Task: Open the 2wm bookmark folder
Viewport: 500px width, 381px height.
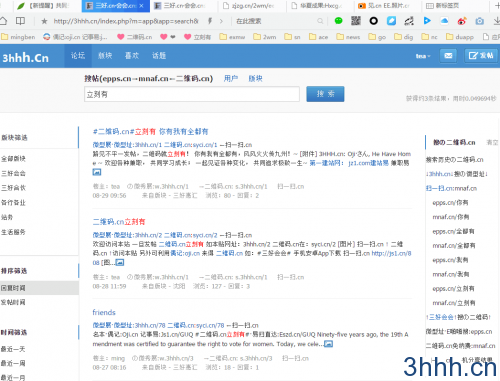Action: [x=265, y=37]
